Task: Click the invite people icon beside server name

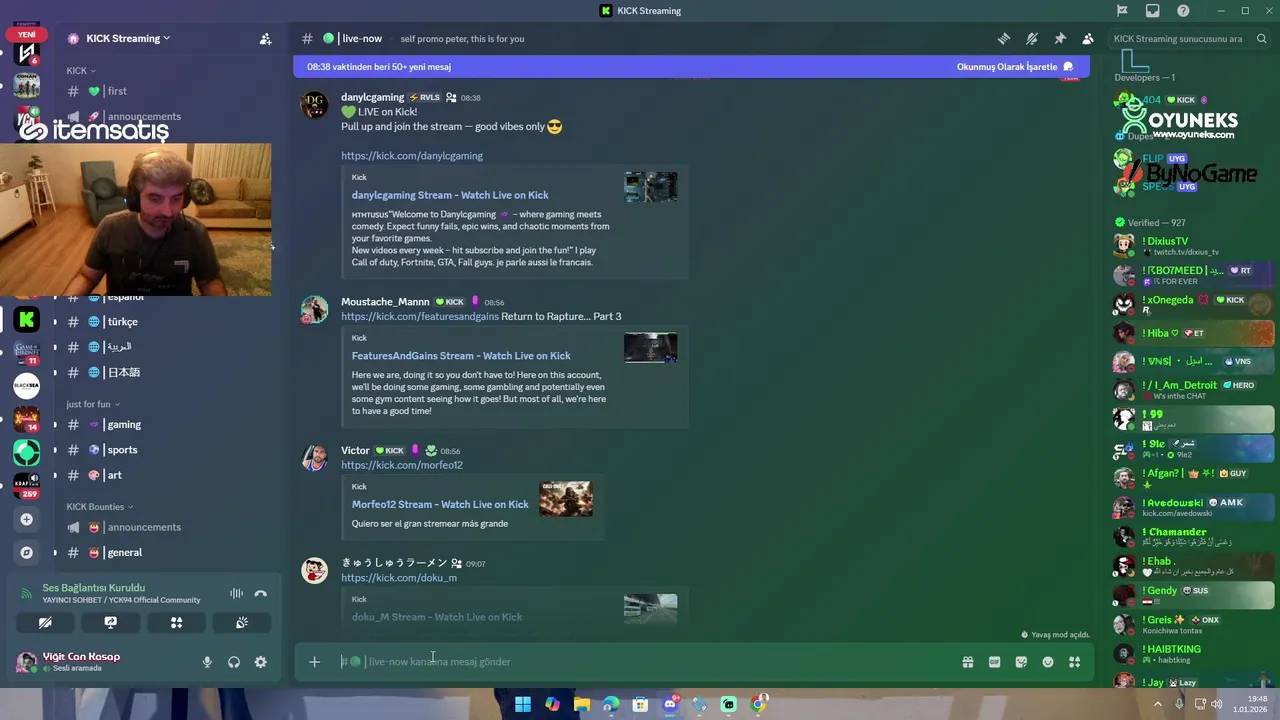Action: [265, 39]
